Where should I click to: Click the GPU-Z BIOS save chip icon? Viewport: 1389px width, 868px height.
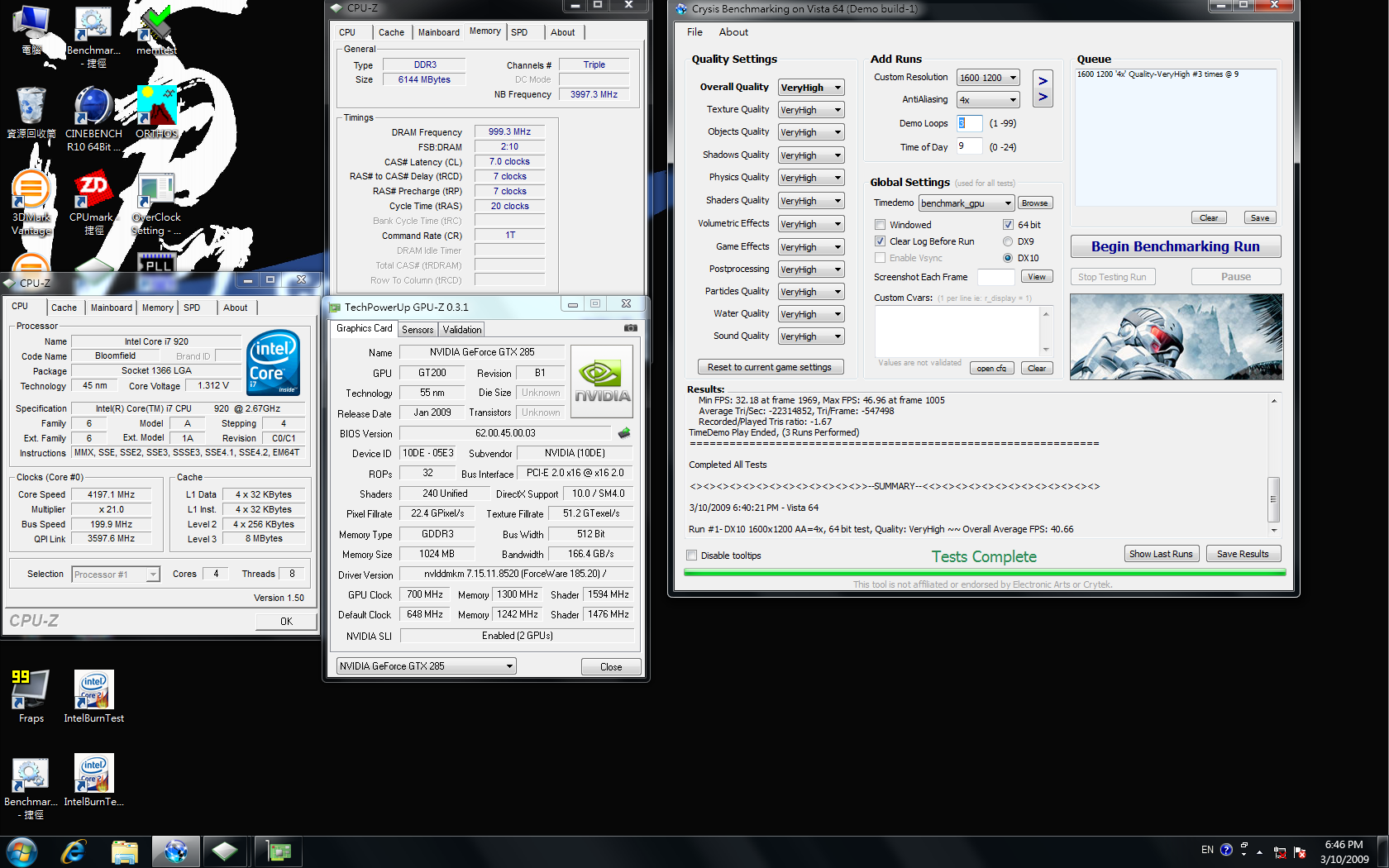[x=624, y=432]
